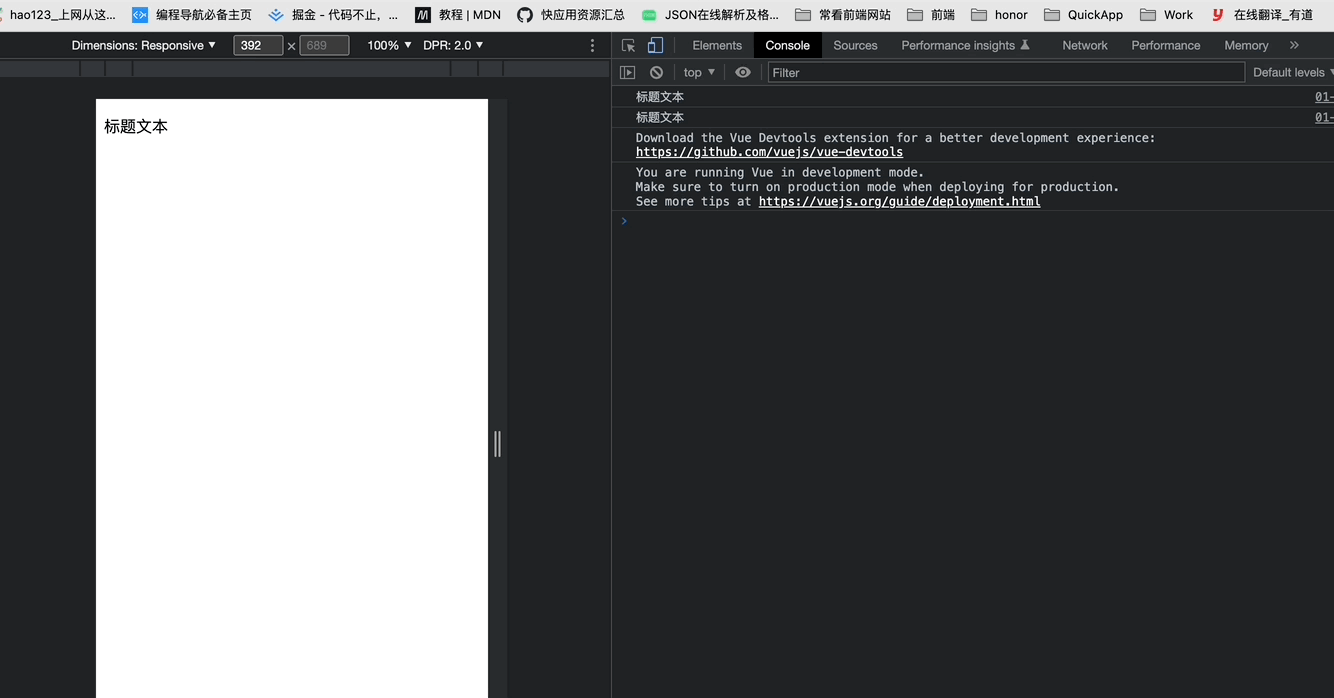The width and height of the screenshot is (1334, 698).
Task: Open the Network panel
Action: [x=1085, y=45]
